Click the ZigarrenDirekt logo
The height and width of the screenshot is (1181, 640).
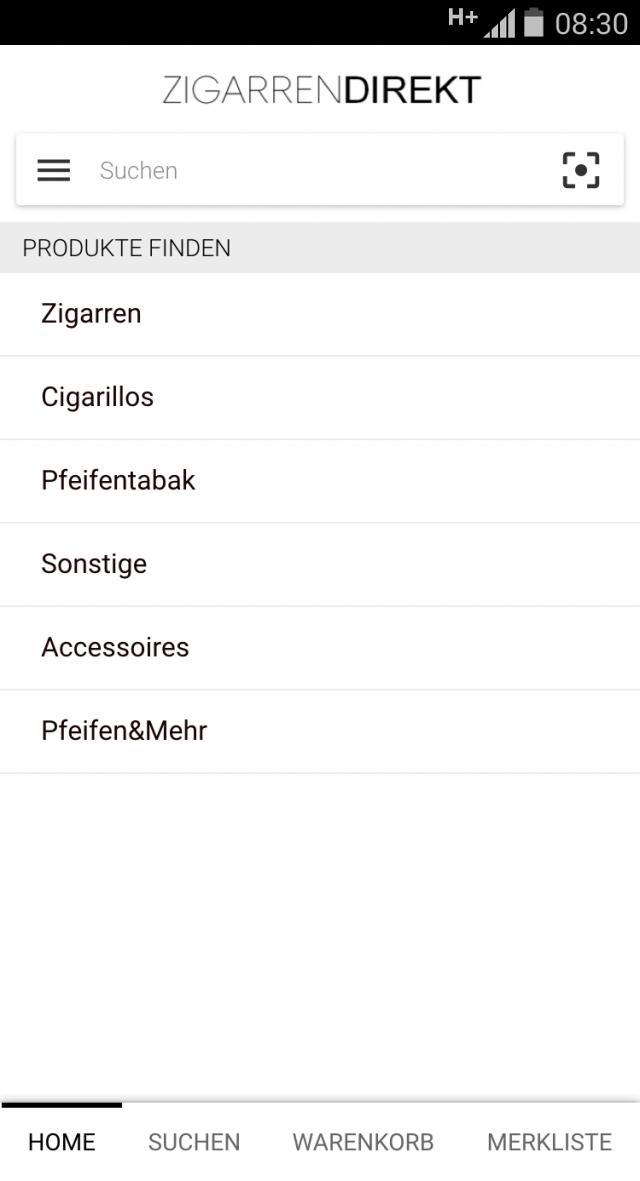coord(321,90)
